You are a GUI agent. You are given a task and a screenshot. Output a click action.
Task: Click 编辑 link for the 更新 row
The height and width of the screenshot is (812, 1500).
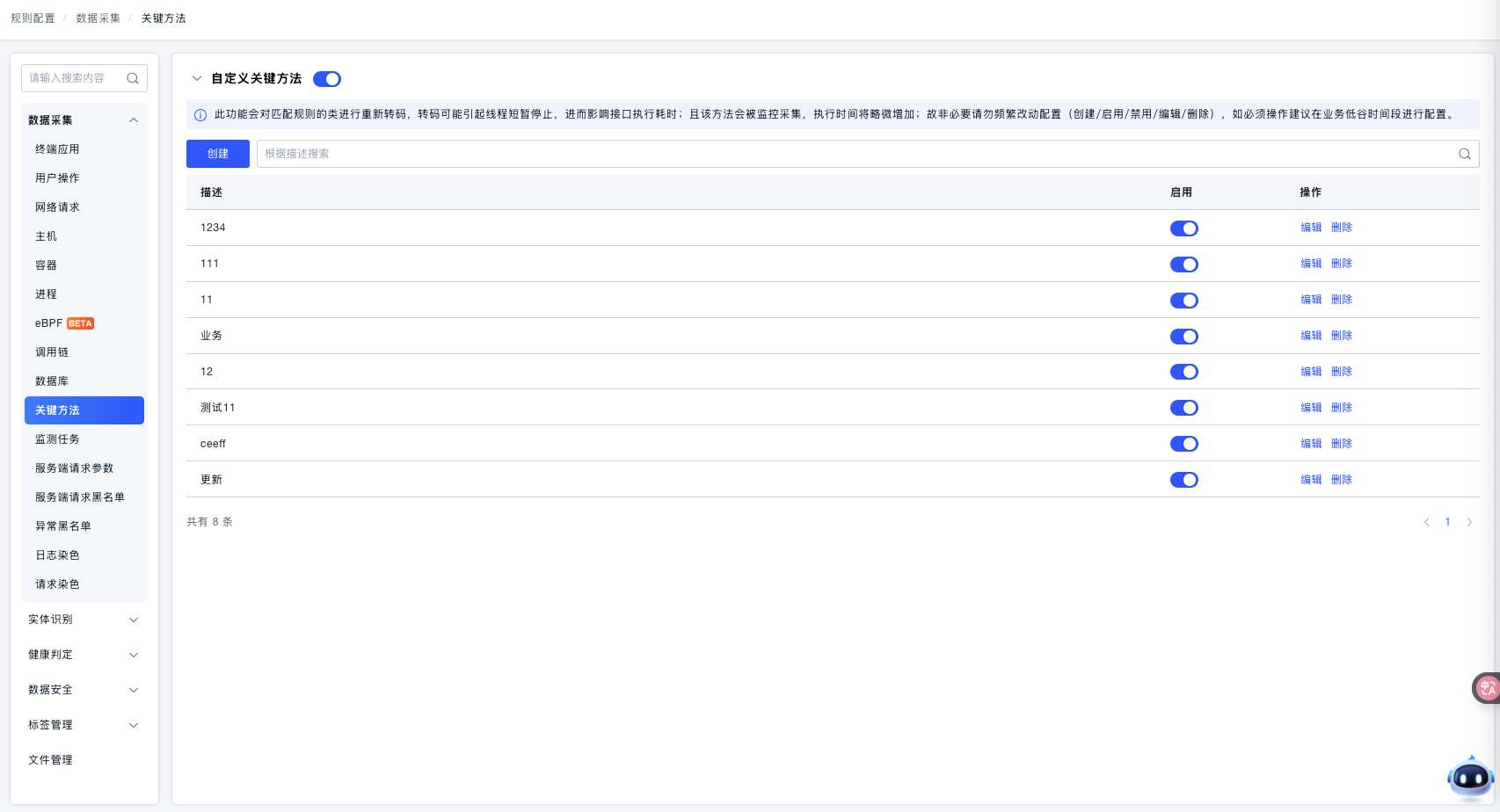(1311, 480)
